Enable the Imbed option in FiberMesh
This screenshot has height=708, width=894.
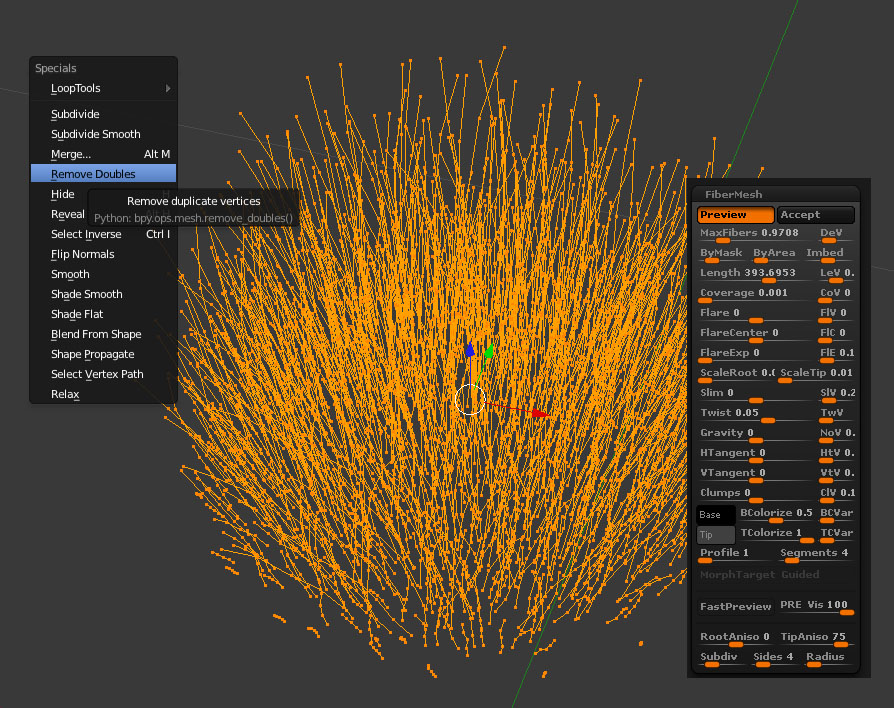pyautogui.click(x=825, y=254)
